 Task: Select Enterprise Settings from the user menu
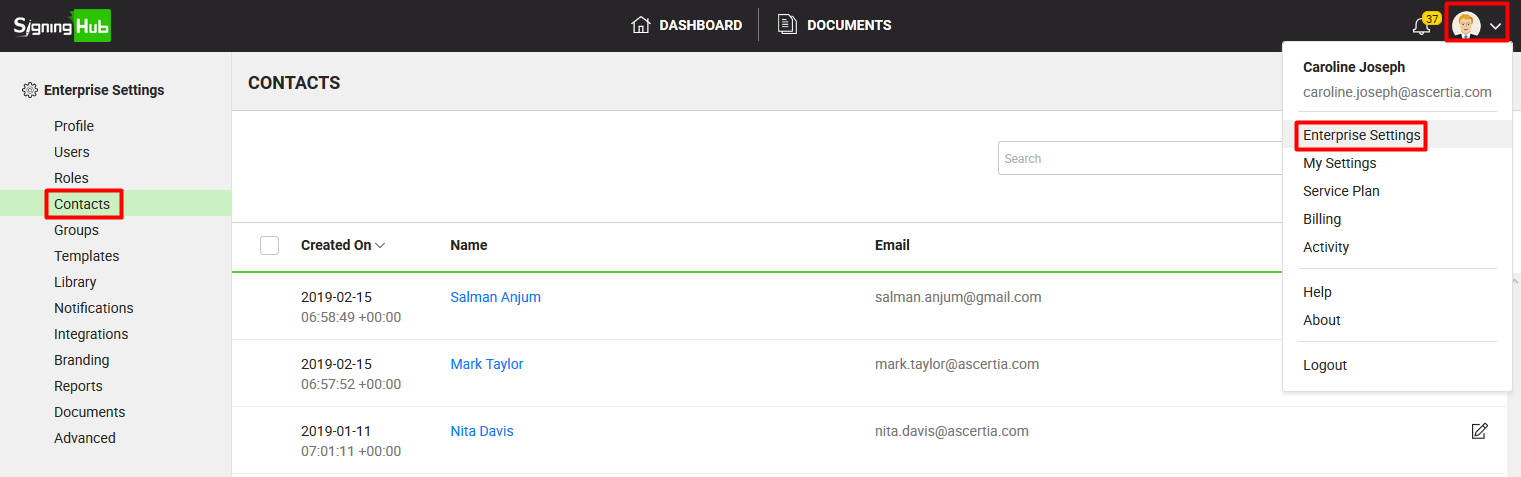point(1361,135)
